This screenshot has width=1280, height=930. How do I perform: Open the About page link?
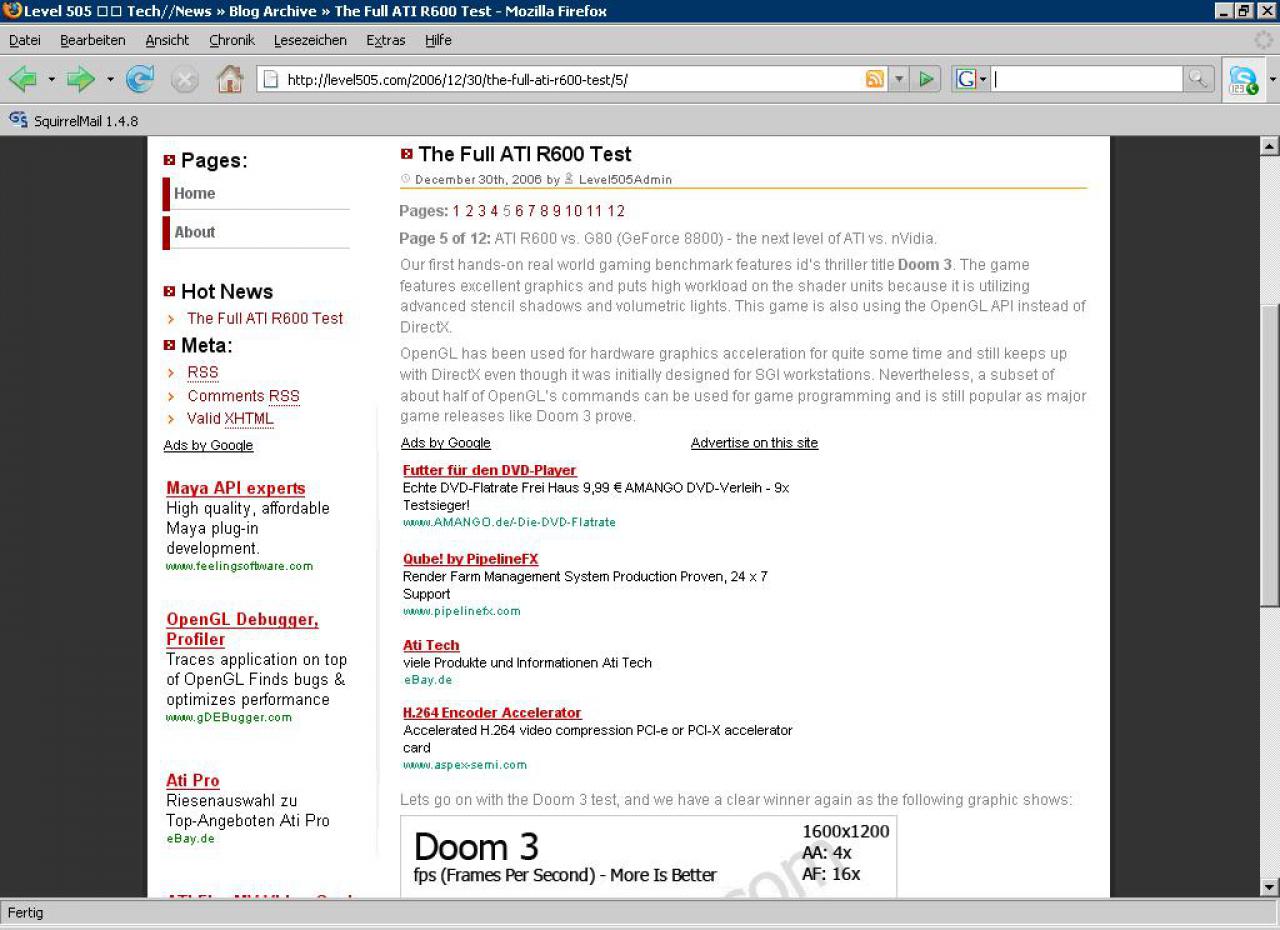[x=195, y=232]
